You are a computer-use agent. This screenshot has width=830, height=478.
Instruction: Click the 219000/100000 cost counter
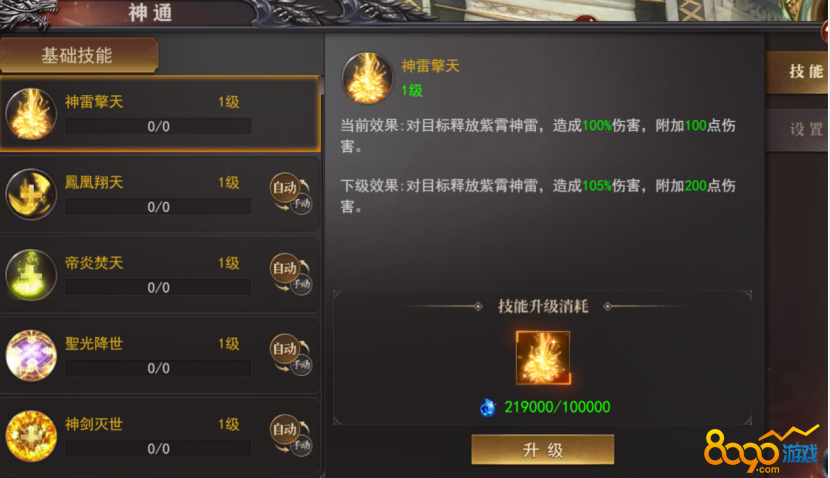click(557, 407)
